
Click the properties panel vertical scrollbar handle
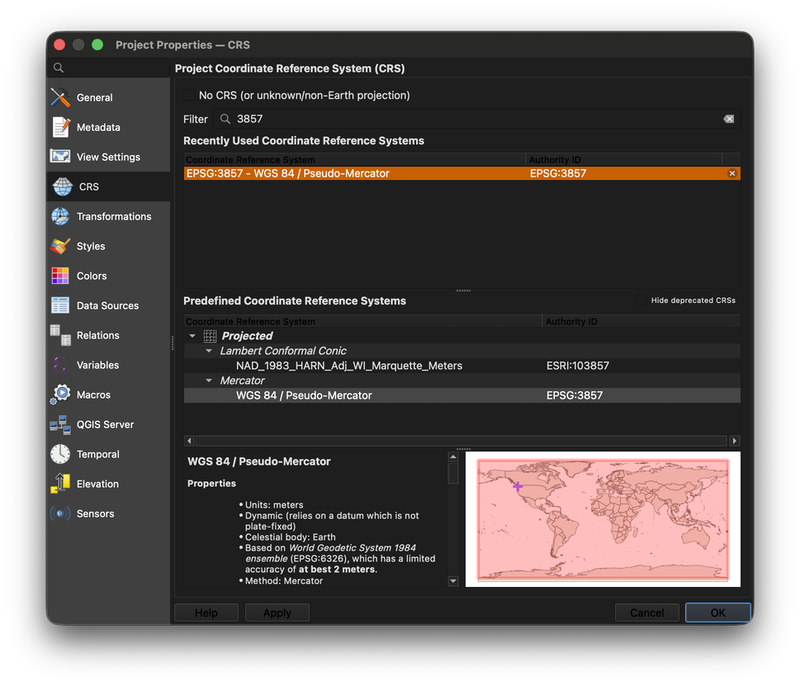point(453,473)
